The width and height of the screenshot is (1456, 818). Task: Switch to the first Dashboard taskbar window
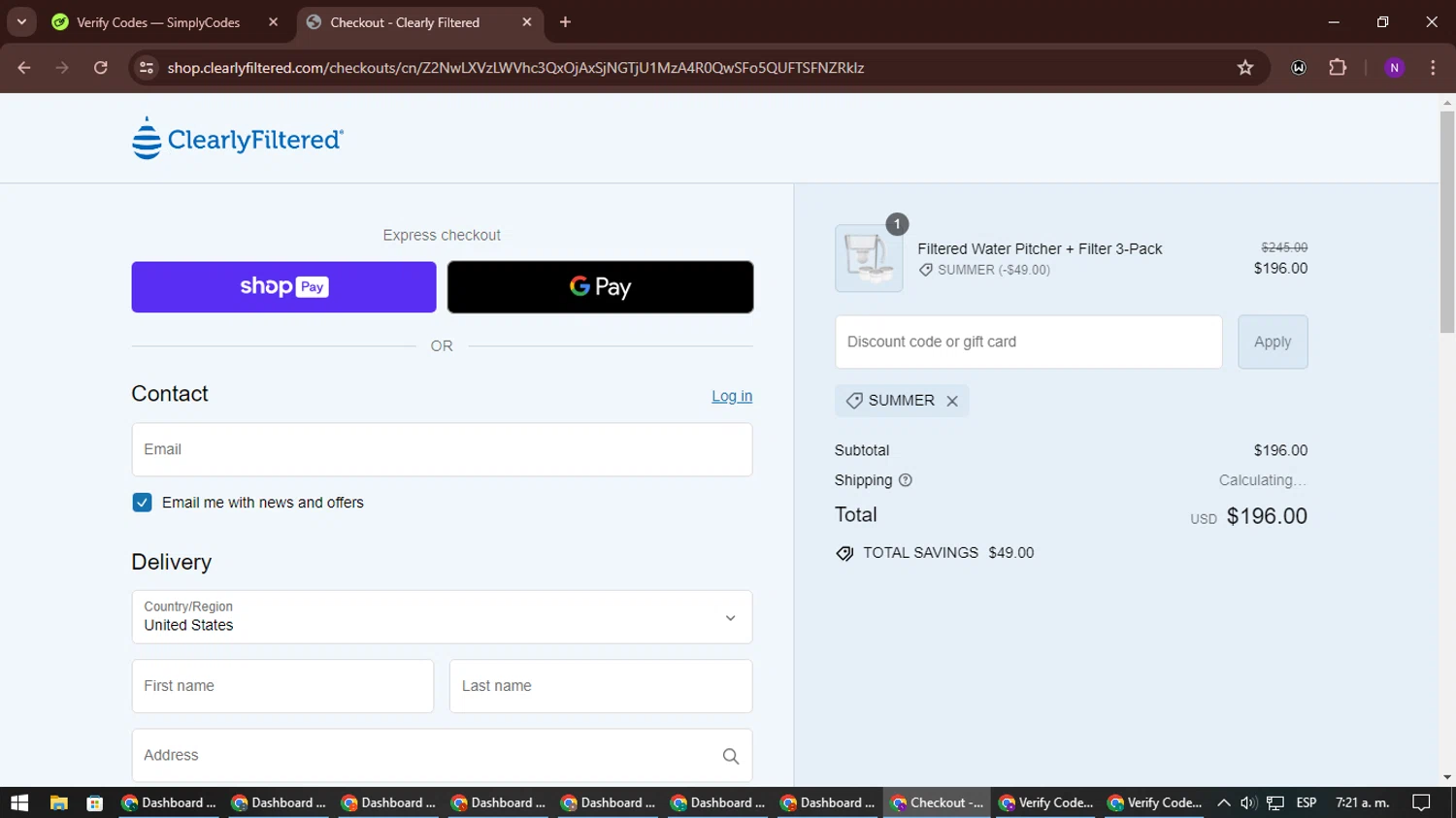click(170, 802)
